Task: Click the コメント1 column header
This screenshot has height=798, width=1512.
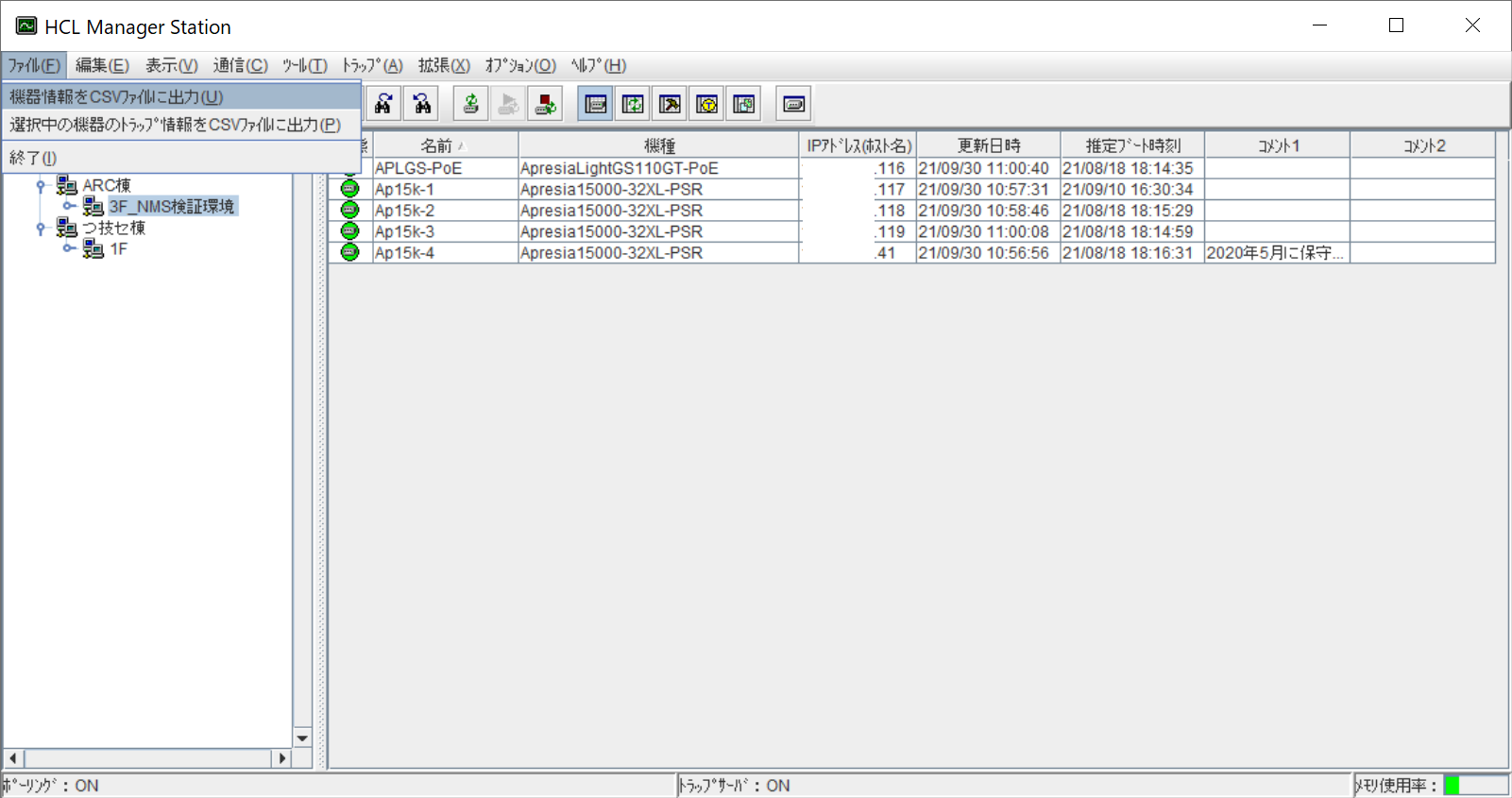Action: tap(1278, 145)
